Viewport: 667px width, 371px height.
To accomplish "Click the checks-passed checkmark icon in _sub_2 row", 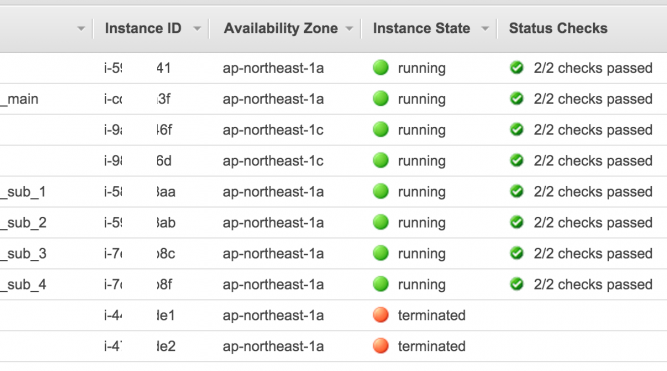I will tap(516, 222).
